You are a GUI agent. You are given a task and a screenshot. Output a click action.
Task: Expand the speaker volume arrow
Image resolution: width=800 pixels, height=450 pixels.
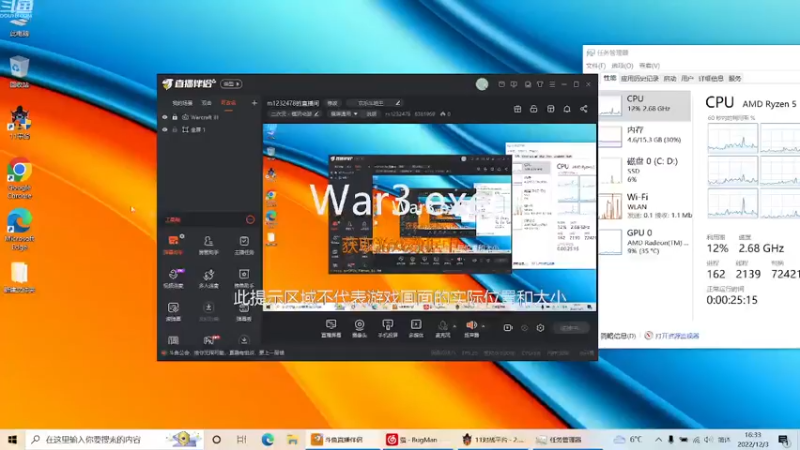point(483,326)
